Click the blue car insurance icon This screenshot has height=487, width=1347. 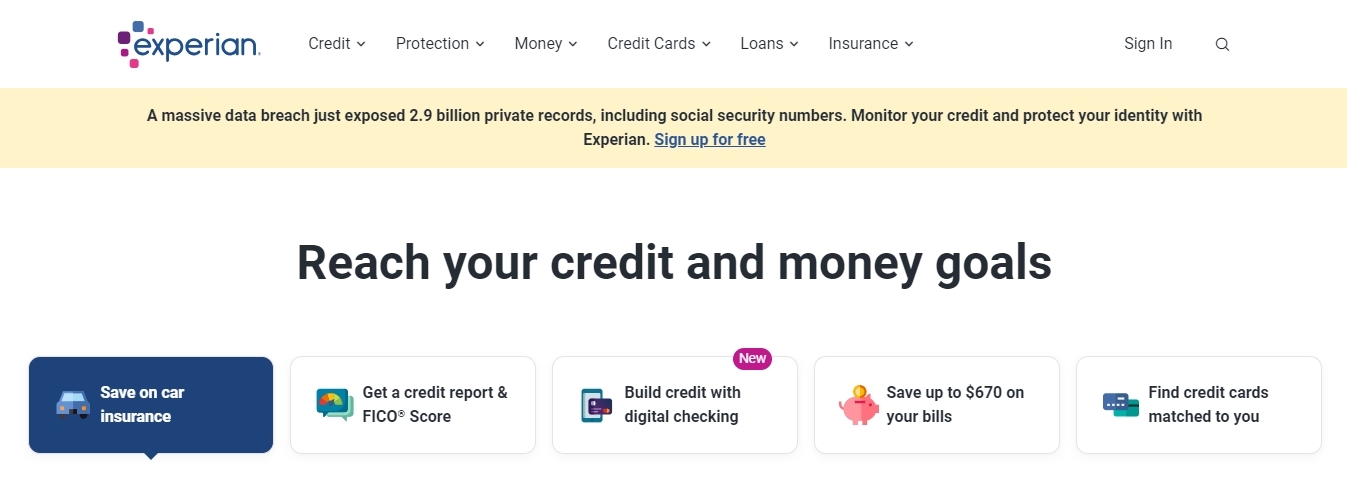(x=73, y=405)
